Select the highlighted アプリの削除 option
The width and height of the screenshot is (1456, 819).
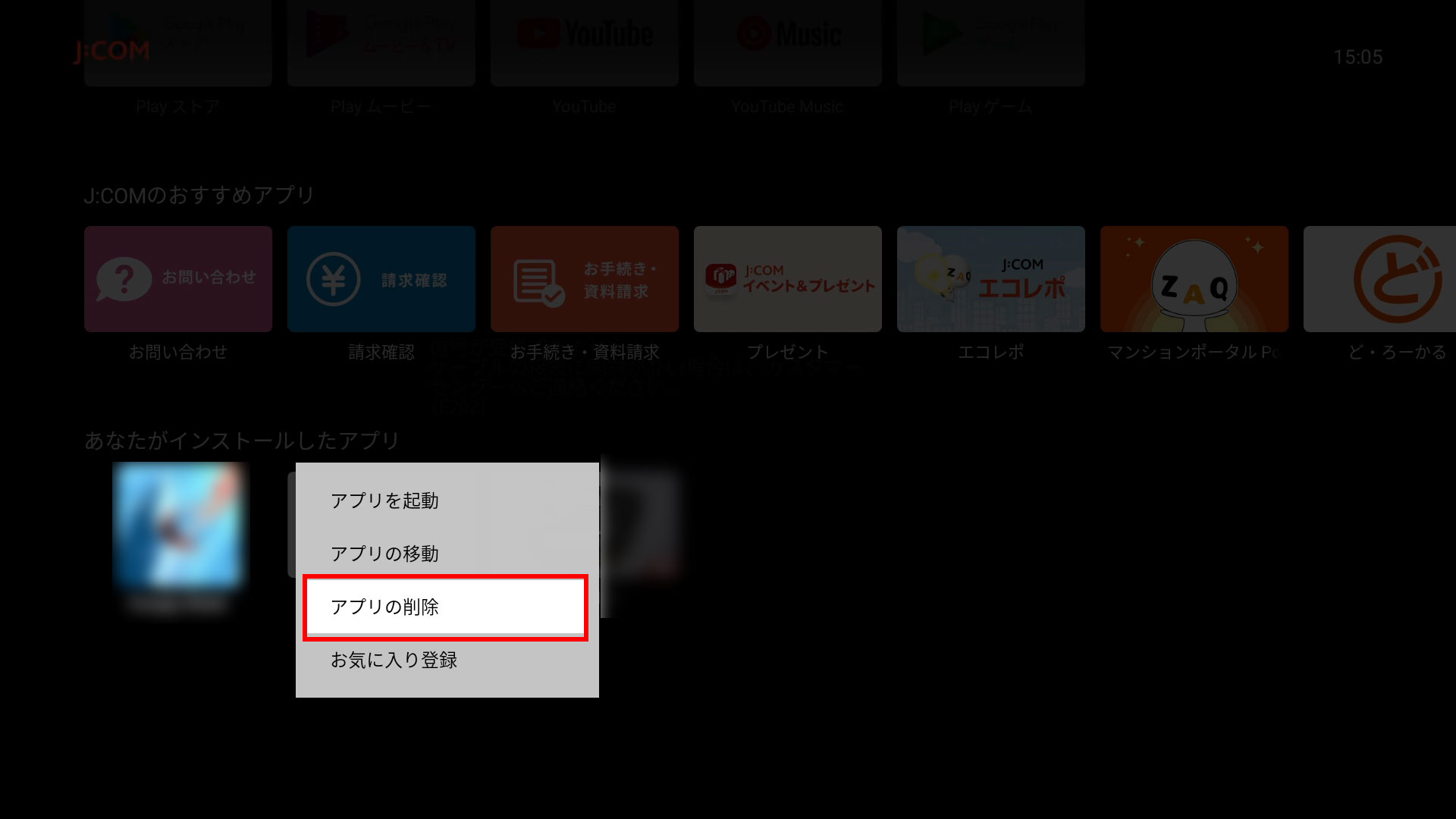(x=446, y=607)
